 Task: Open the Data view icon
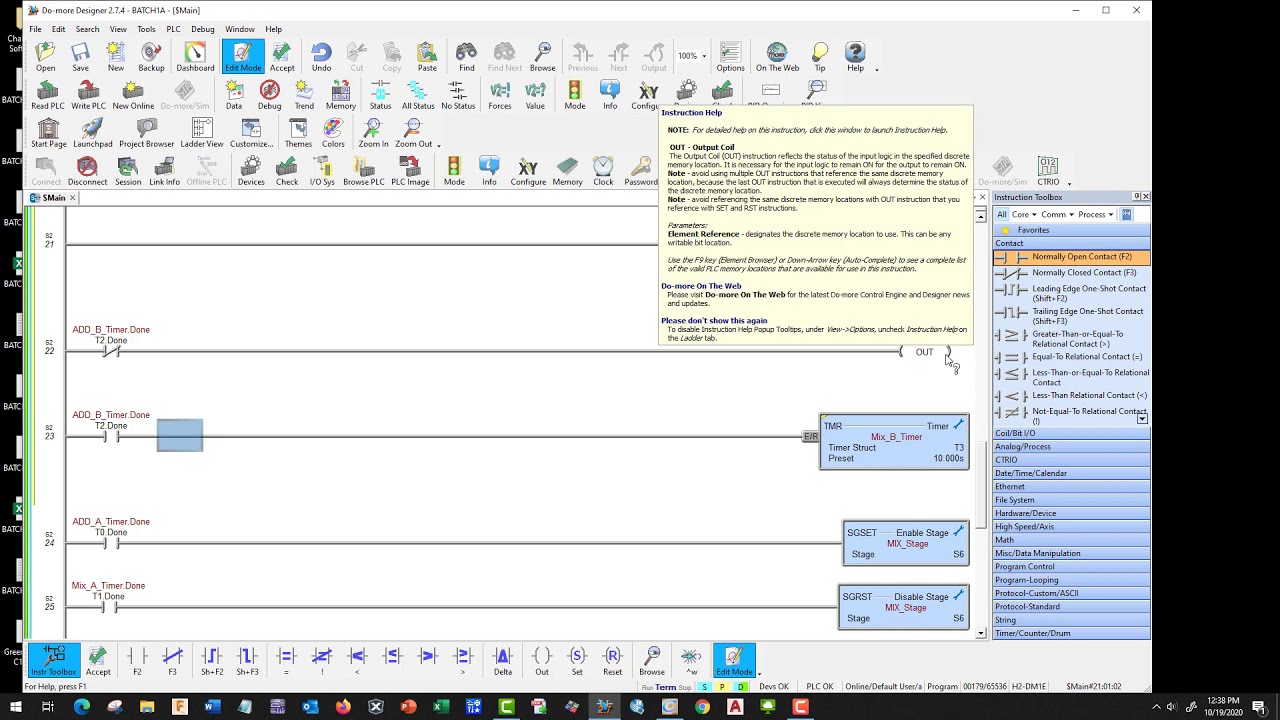click(234, 96)
